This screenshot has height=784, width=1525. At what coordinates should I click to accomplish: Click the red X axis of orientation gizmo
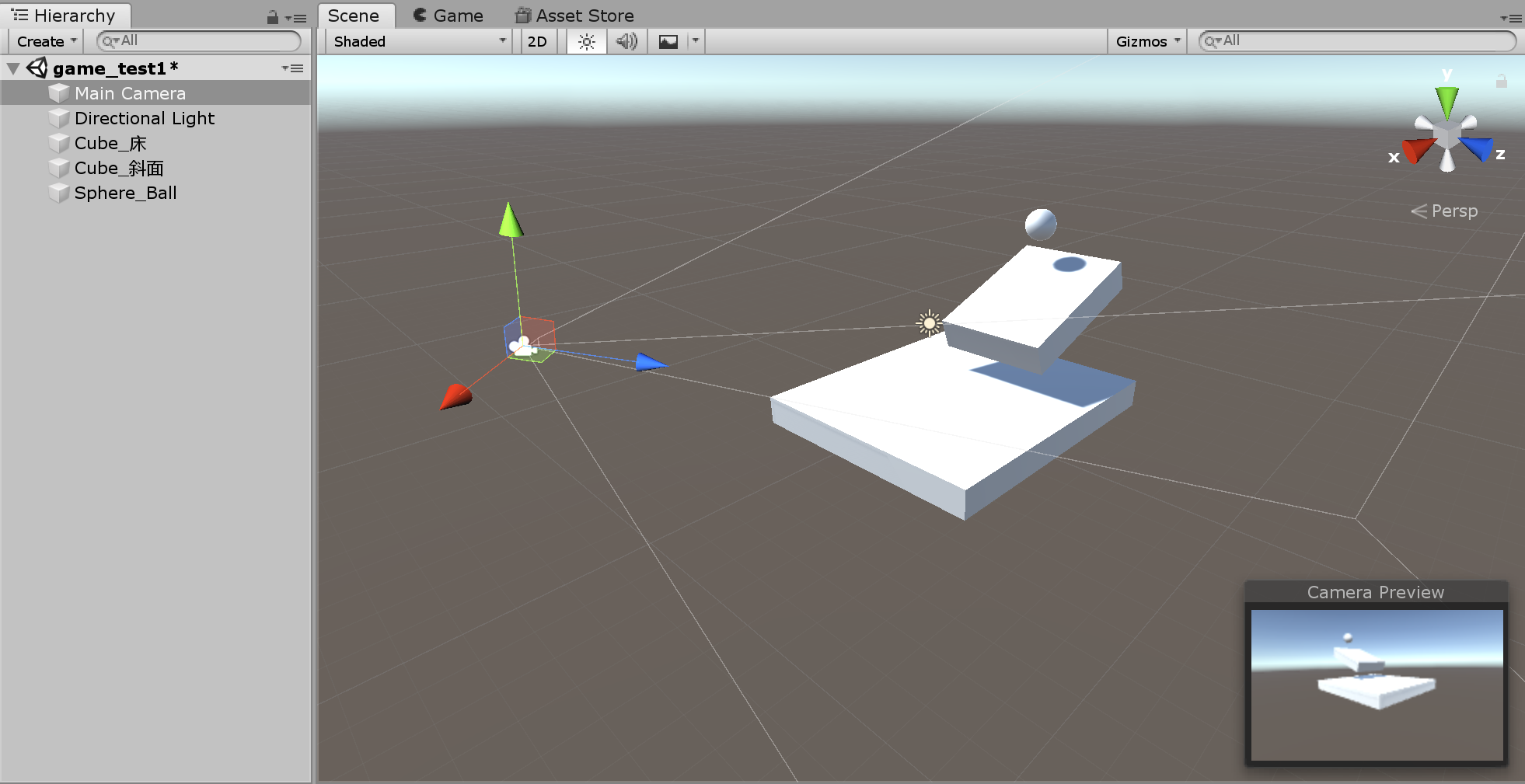pyautogui.click(x=1417, y=150)
